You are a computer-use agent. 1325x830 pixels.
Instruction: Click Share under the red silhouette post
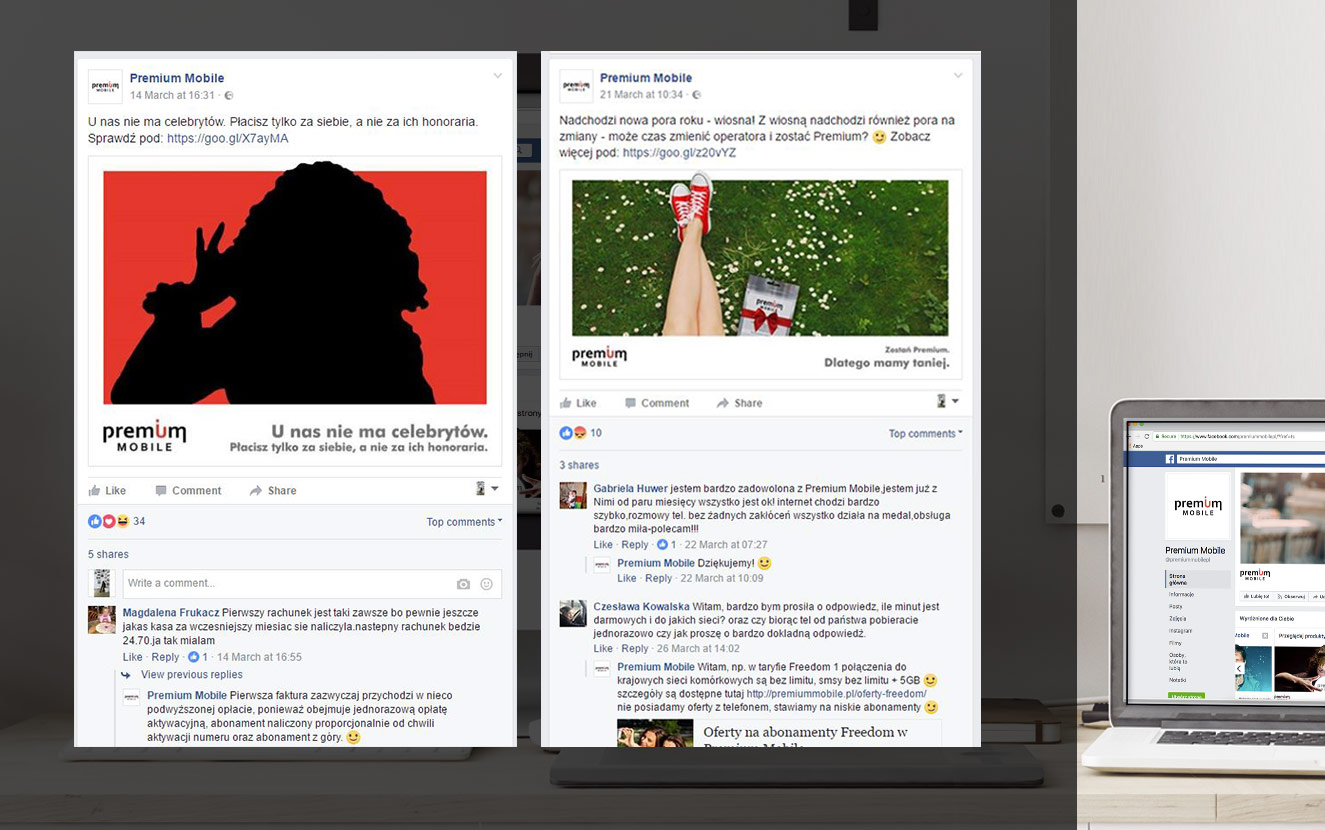click(273, 491)
